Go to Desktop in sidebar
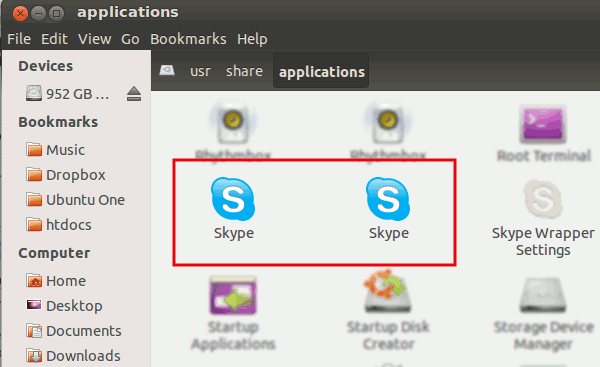 pos(74,306)
